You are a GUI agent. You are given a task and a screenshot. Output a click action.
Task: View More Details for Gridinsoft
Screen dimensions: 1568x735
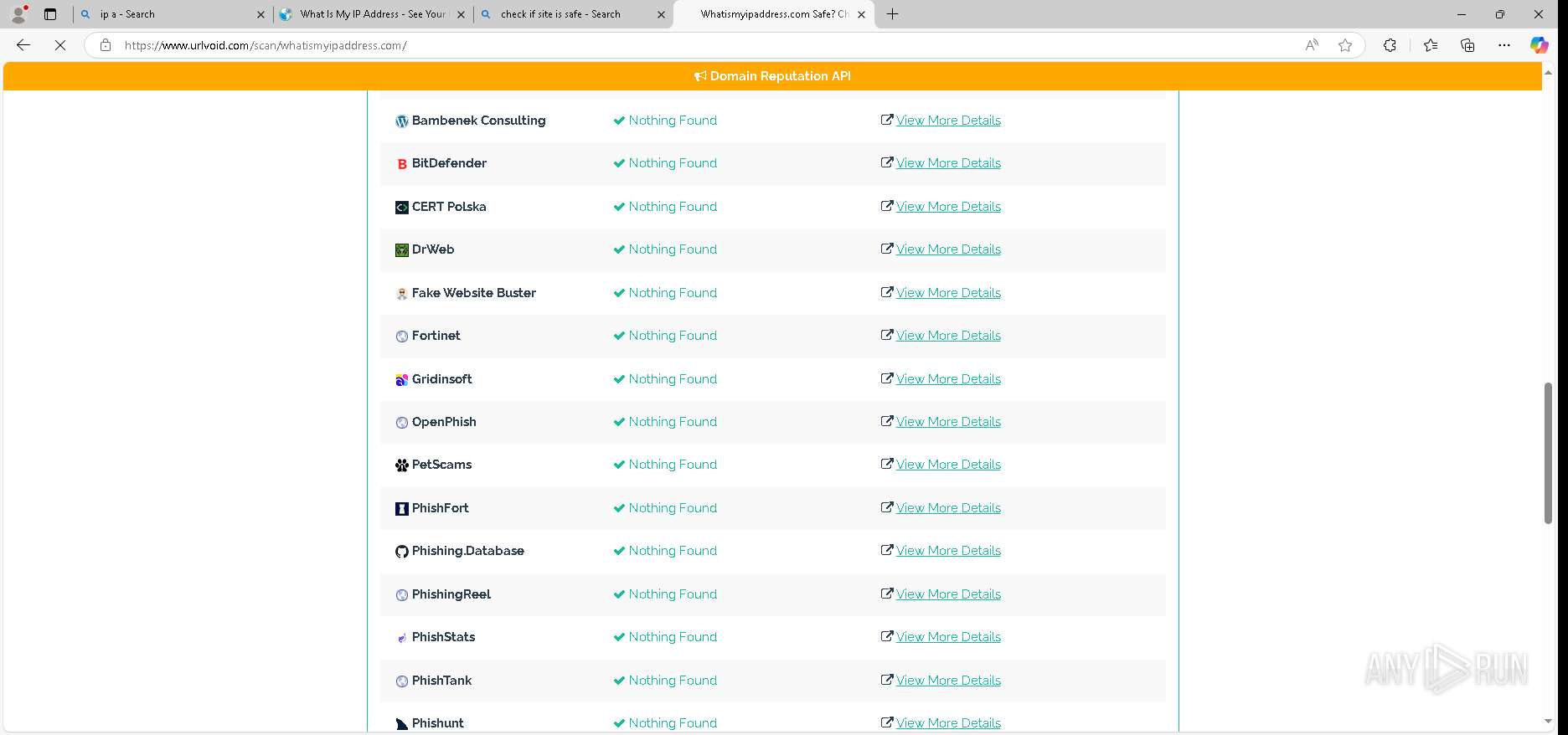click(x=948, y=379)
